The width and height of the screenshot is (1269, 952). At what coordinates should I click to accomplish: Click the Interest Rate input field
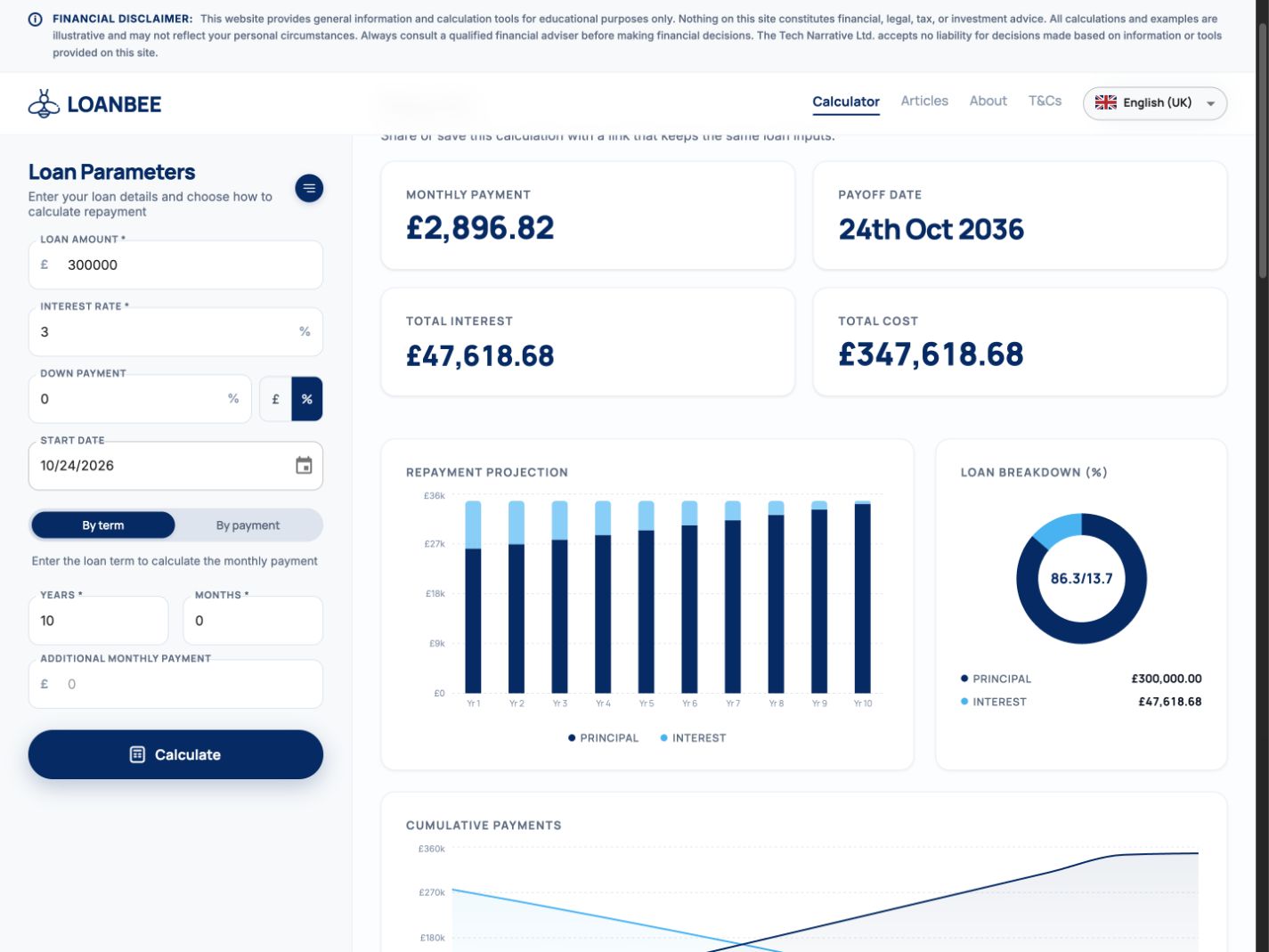click(175, 331)
